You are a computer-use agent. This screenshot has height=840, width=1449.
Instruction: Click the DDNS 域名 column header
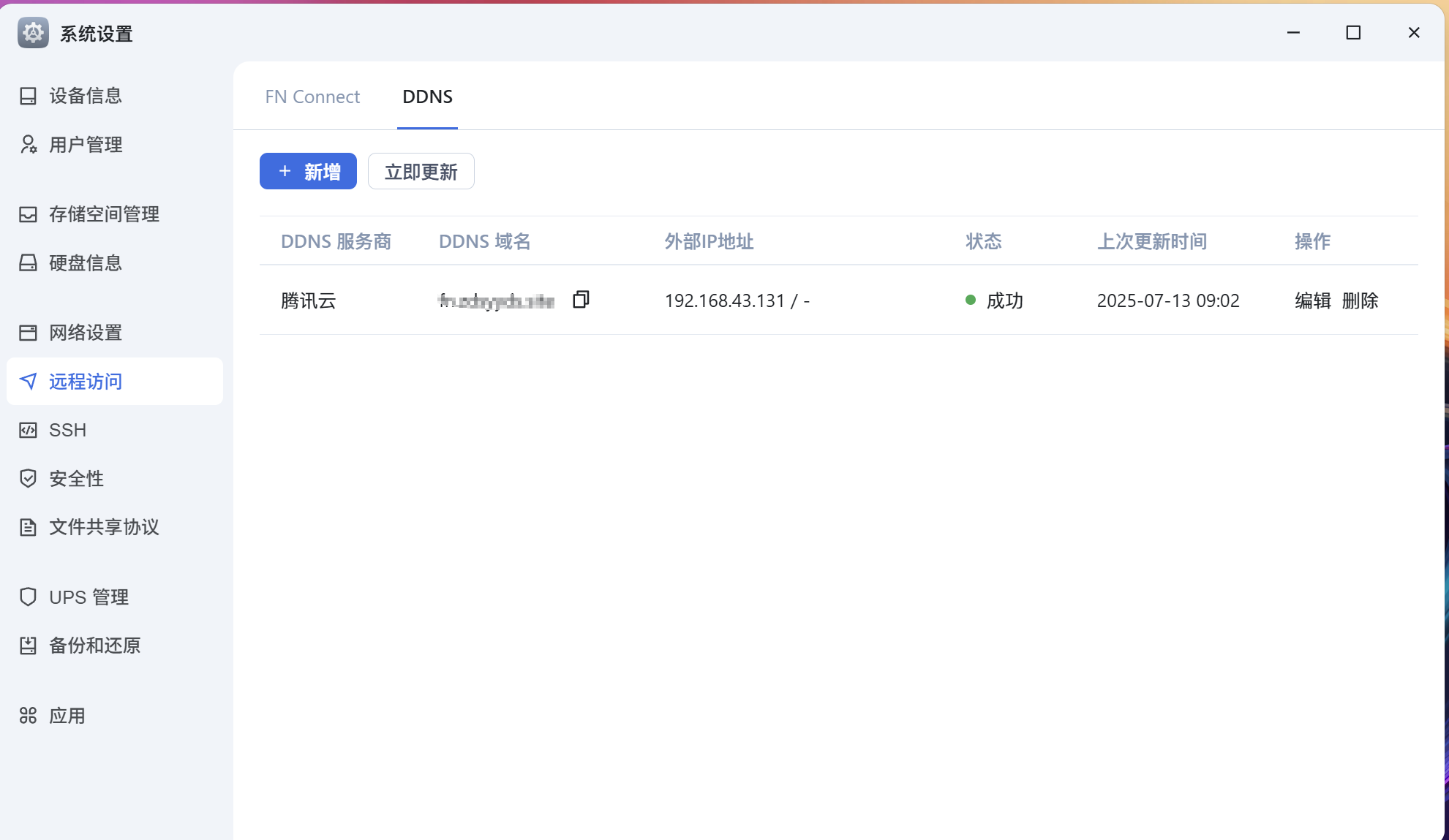pyautogui.click(x=485, y=241)
